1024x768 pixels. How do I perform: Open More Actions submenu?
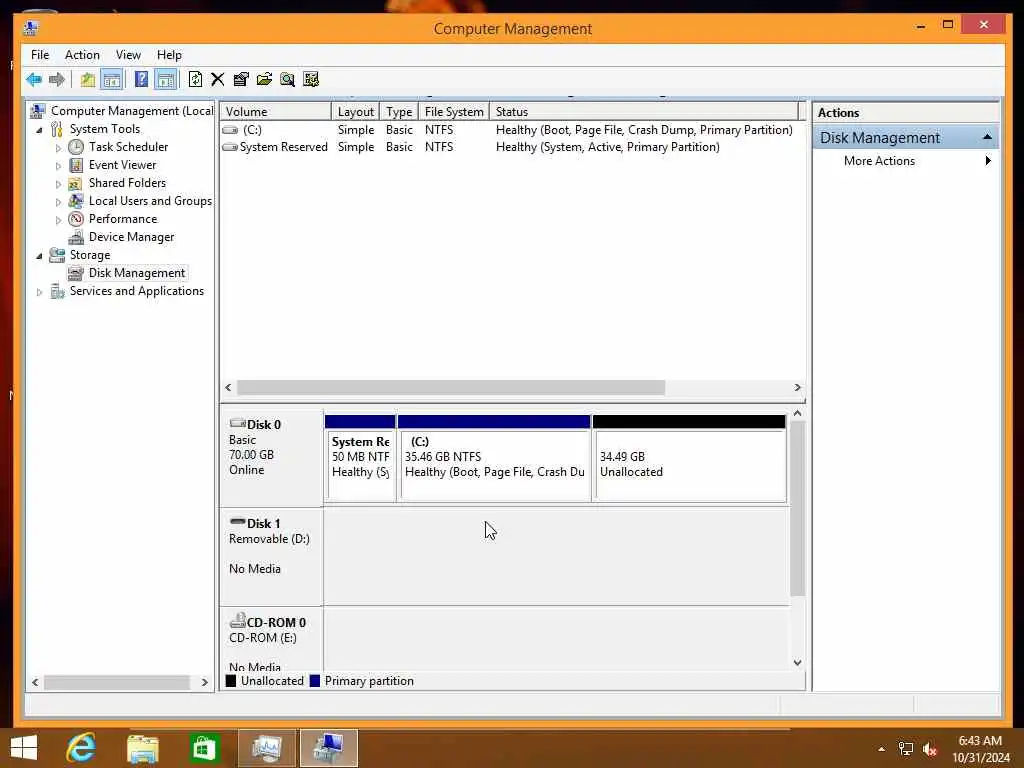(905, 161)
